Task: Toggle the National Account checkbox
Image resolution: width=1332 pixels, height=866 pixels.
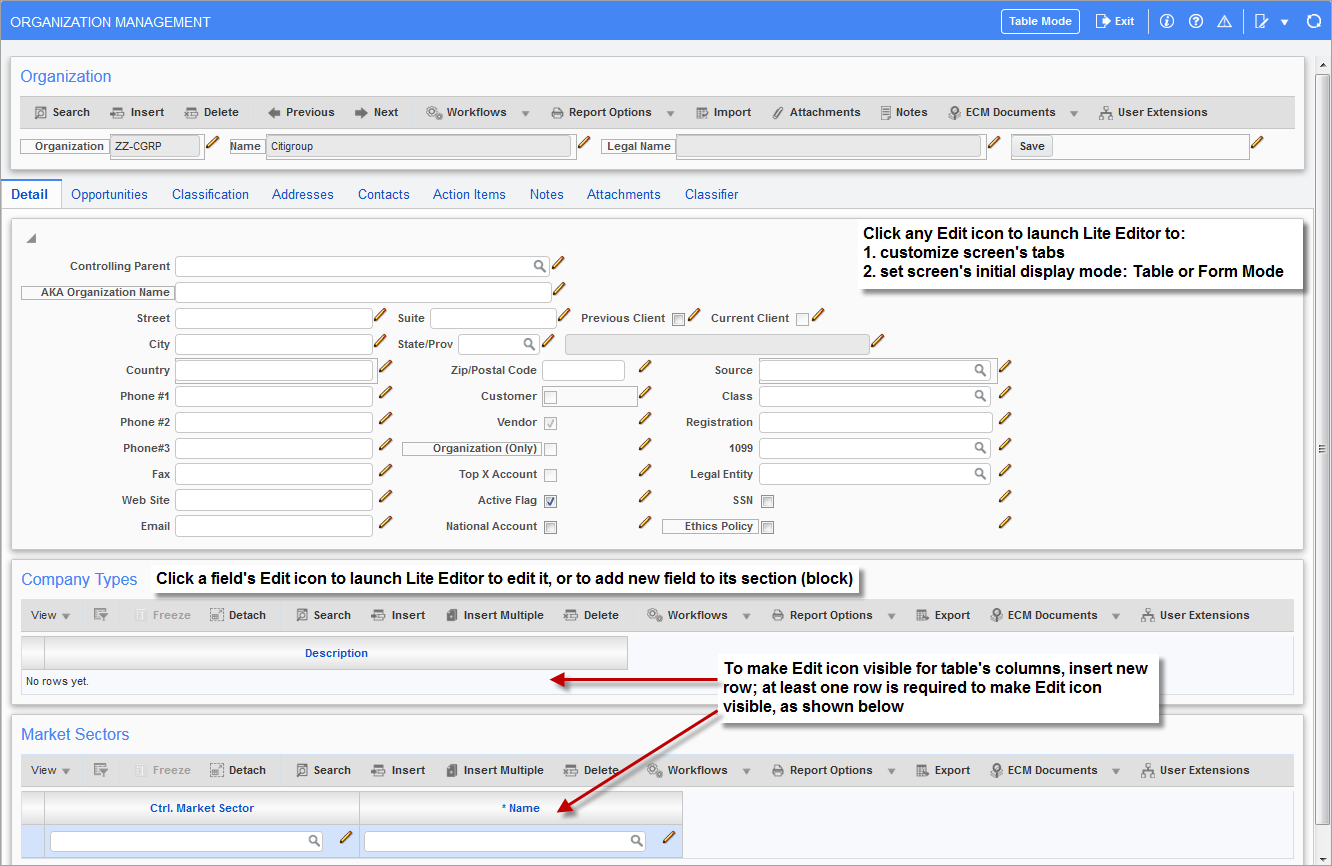Action: click(550, 527)
